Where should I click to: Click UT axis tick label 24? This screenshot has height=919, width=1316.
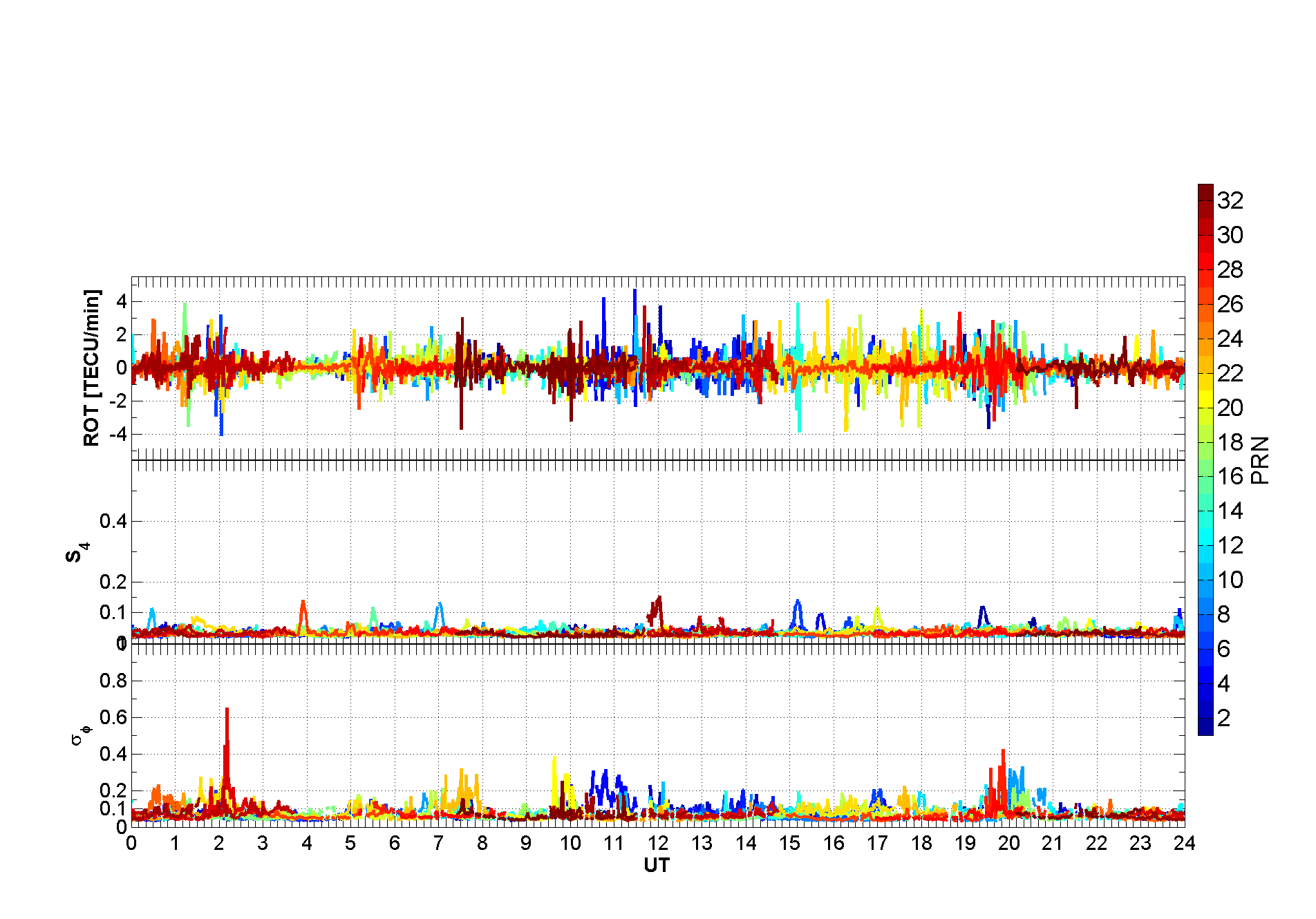[x=1185, y=843]
